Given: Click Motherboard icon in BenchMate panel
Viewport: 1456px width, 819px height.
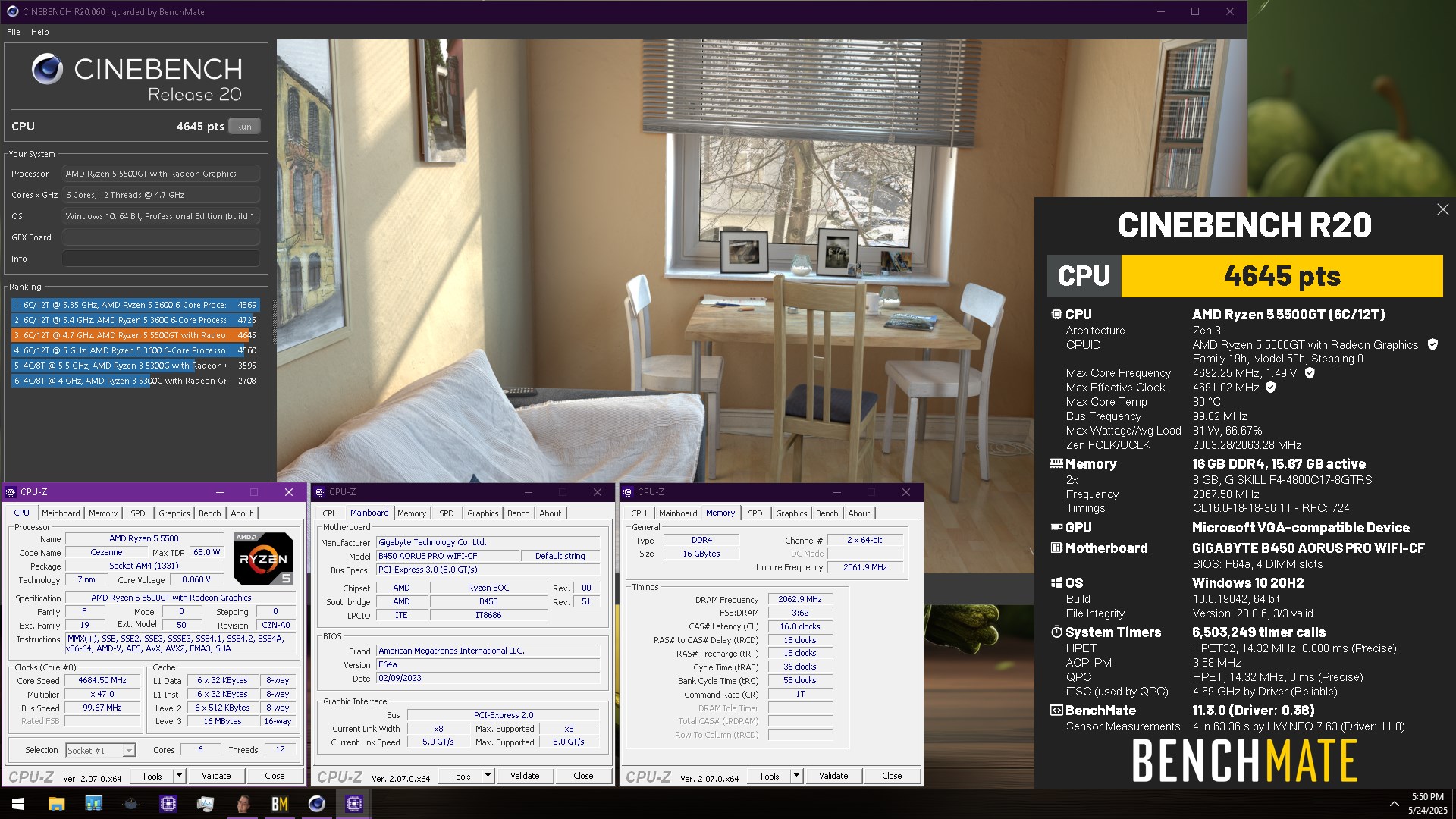Looking at the screenshot, I should click(x=1056, y=548).
